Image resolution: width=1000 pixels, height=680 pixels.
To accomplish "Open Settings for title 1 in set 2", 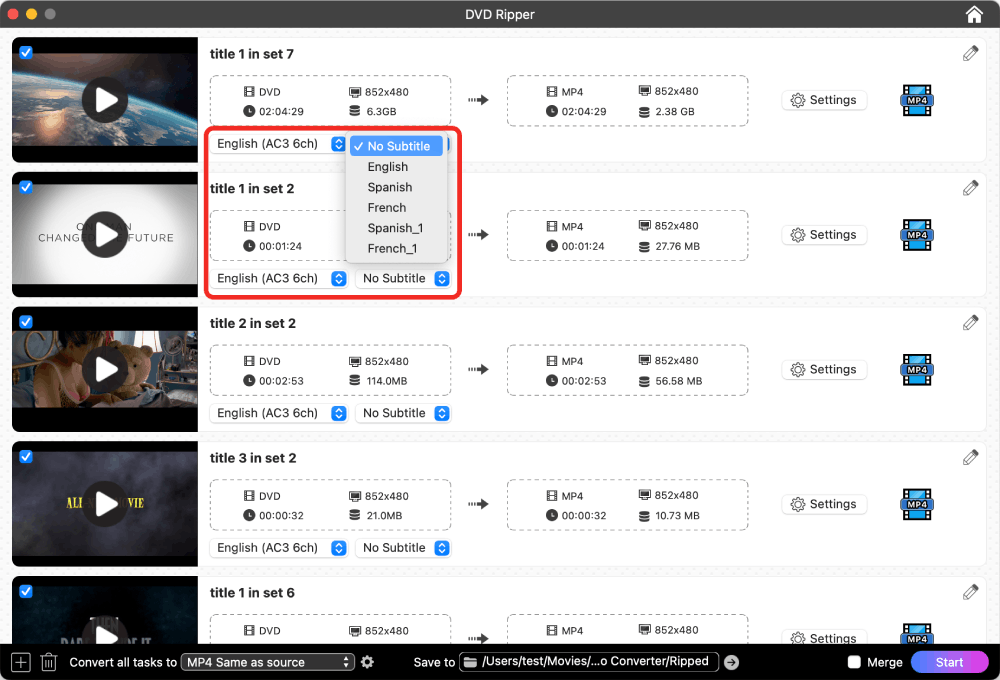I will click(824, 234).
